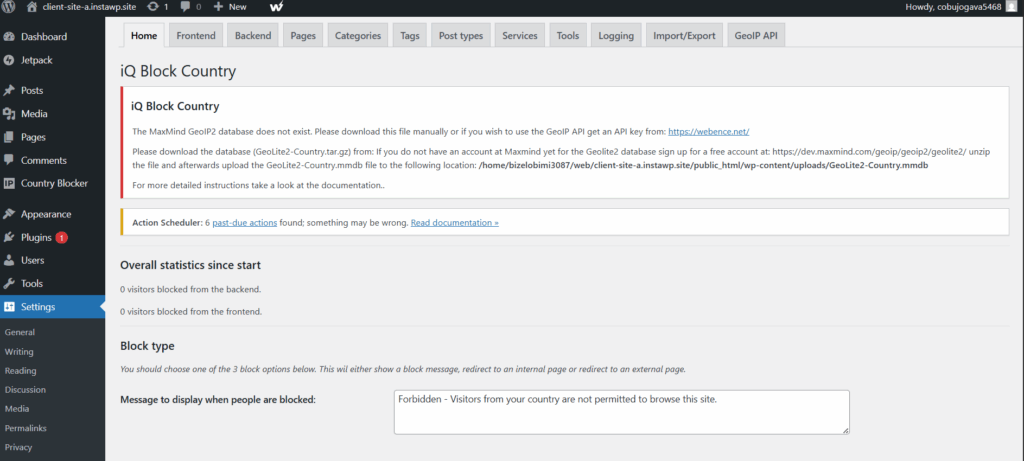1024x461 pixels.
Task: Open client-site-a.instawp.site site name link
Action: 91,7
